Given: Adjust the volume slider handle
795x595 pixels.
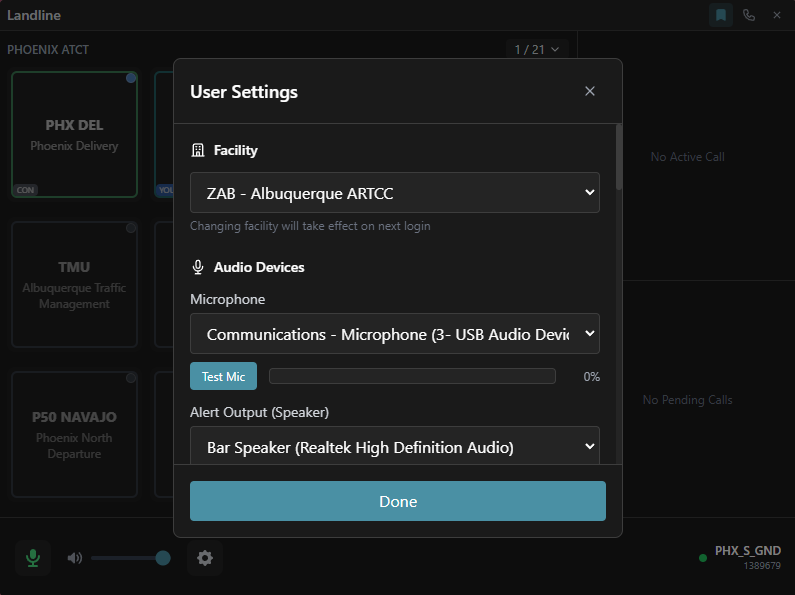Looking at the screenshot, I should [163, 558].
